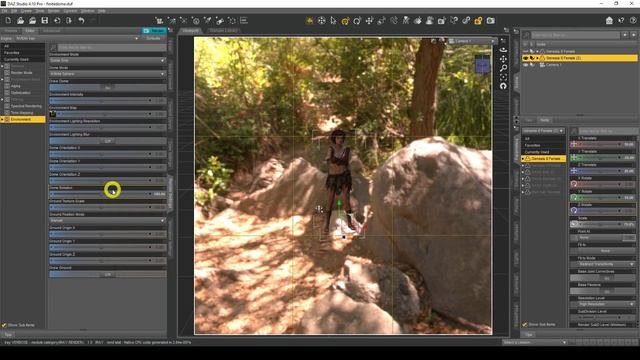Select Currently Used filter in Render Settings
640x360 pixels.
(16, 60)
